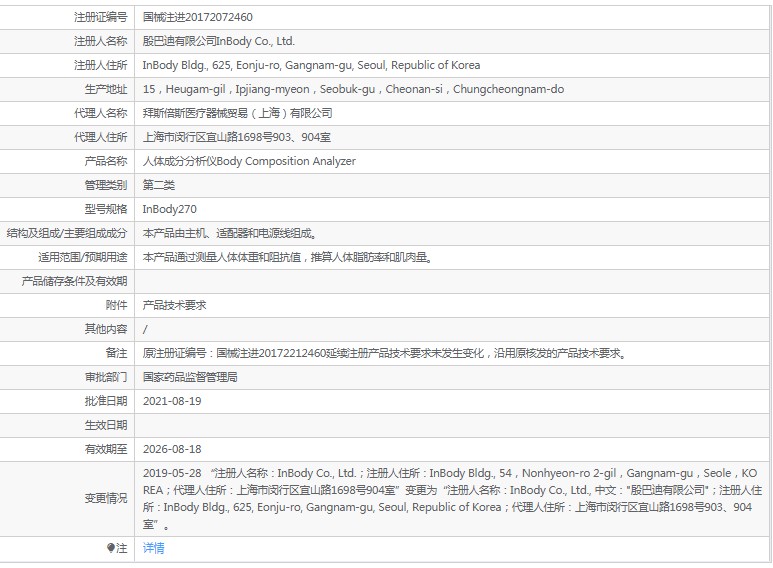
Task: Select model value InBody270
Action: [170, 209]
